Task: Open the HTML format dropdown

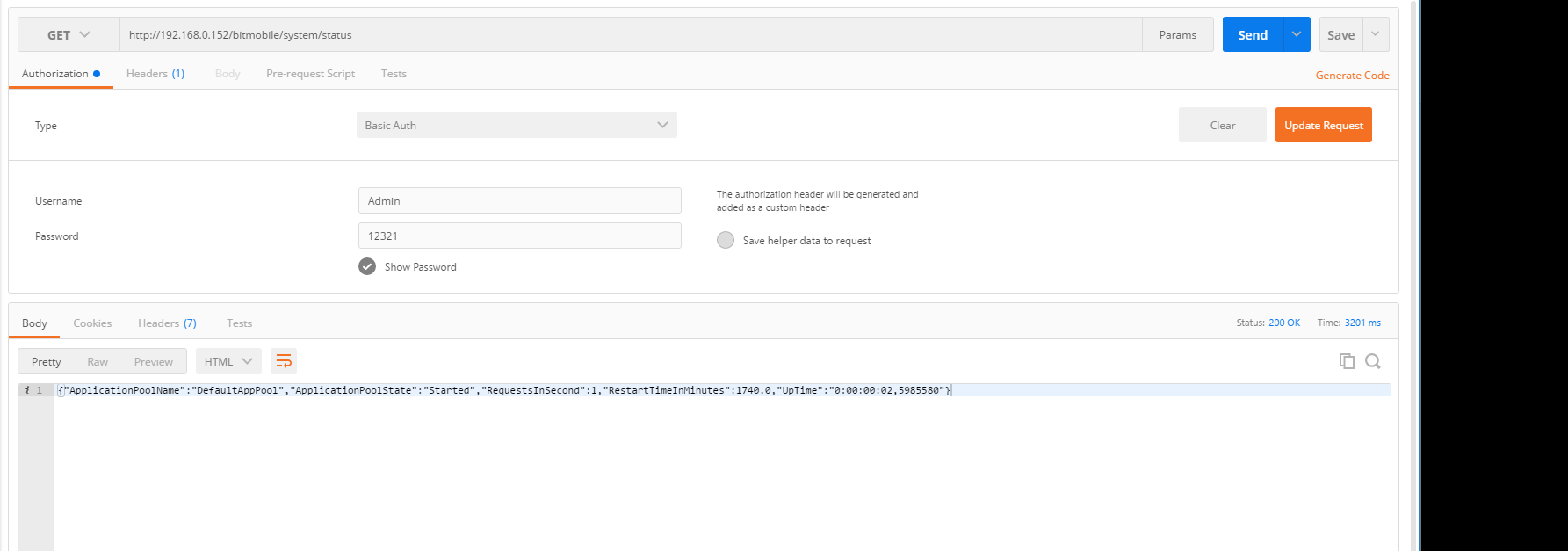Action: tap(228, 361)
